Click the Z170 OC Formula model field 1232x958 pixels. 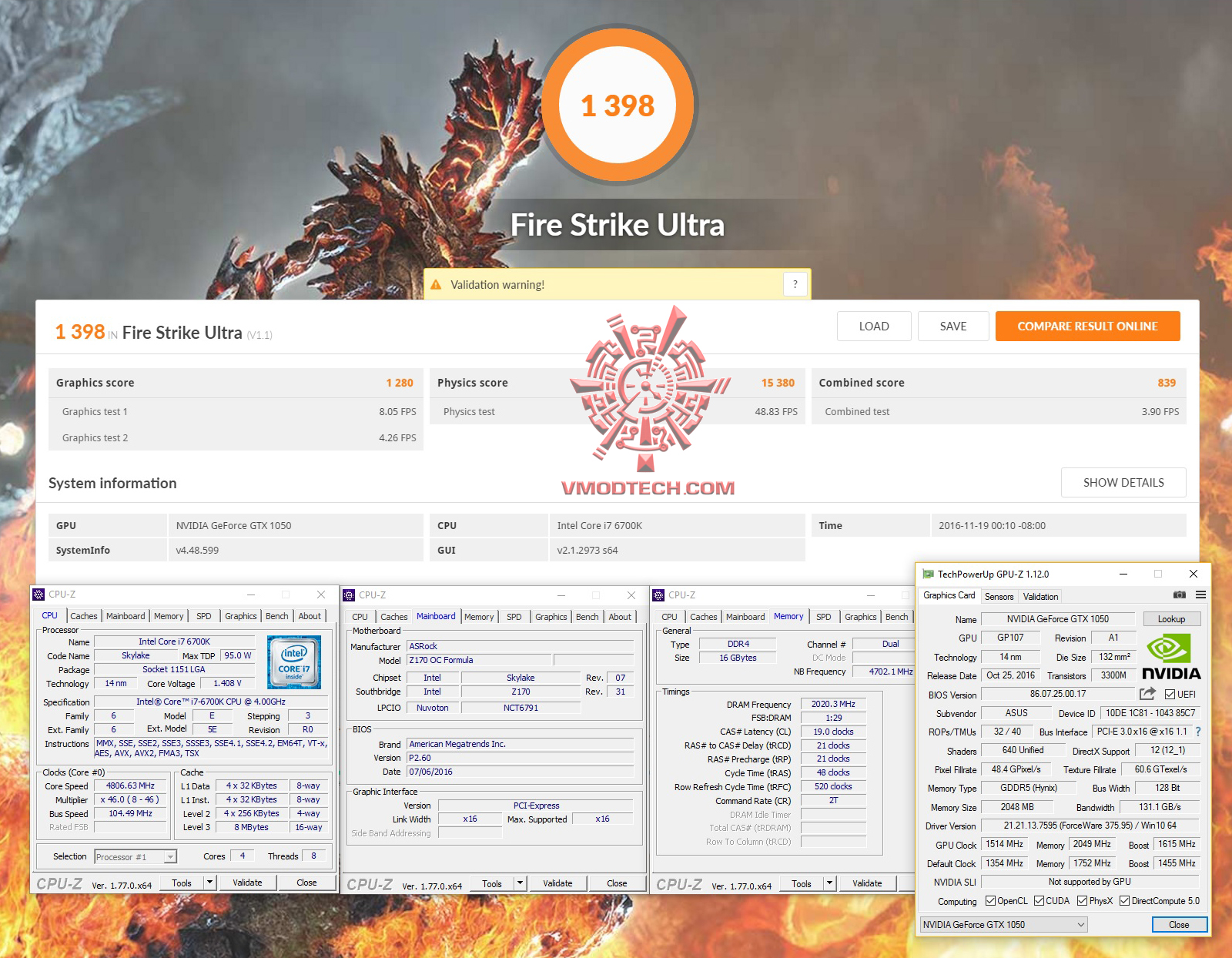(479, 660)
